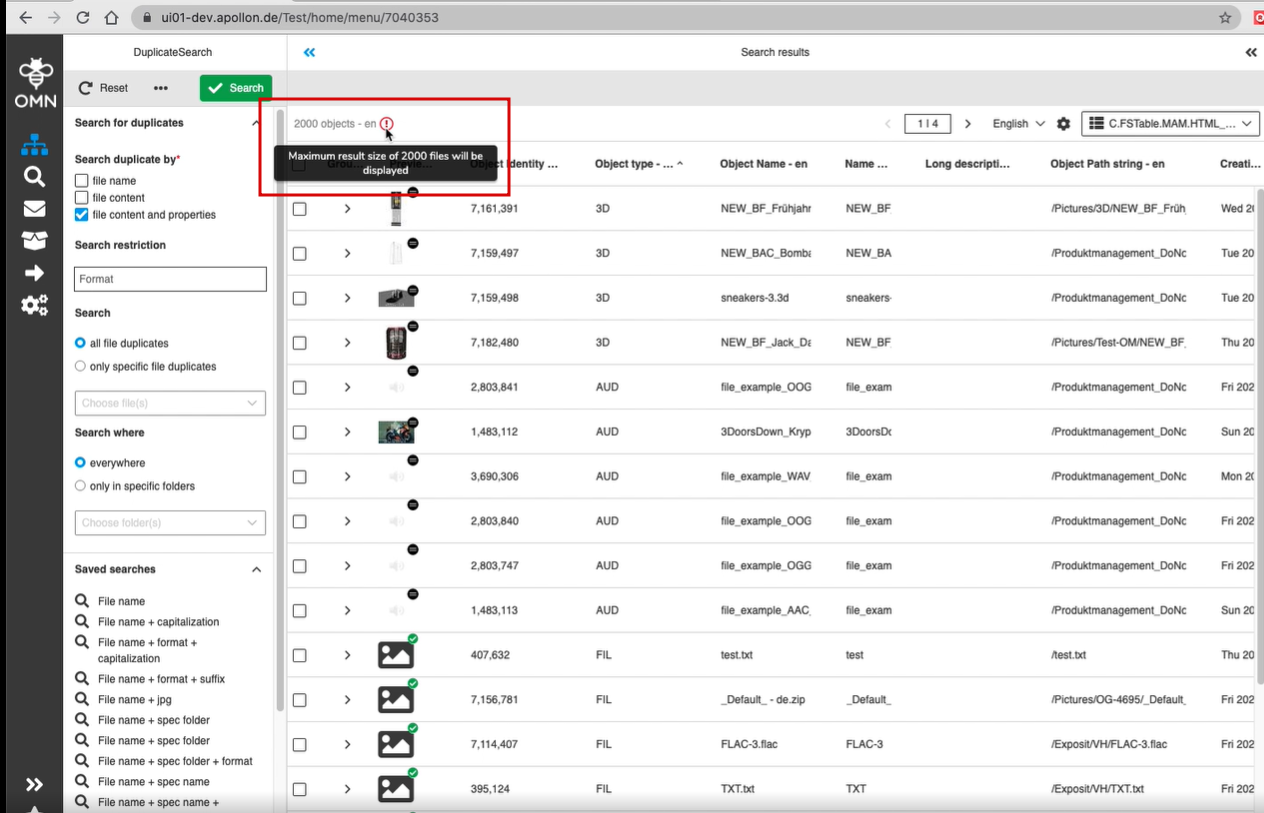Screen dimensions: 1264x813
Task: Enable the 'file name' search checkbox
Action: click(81, 182)
